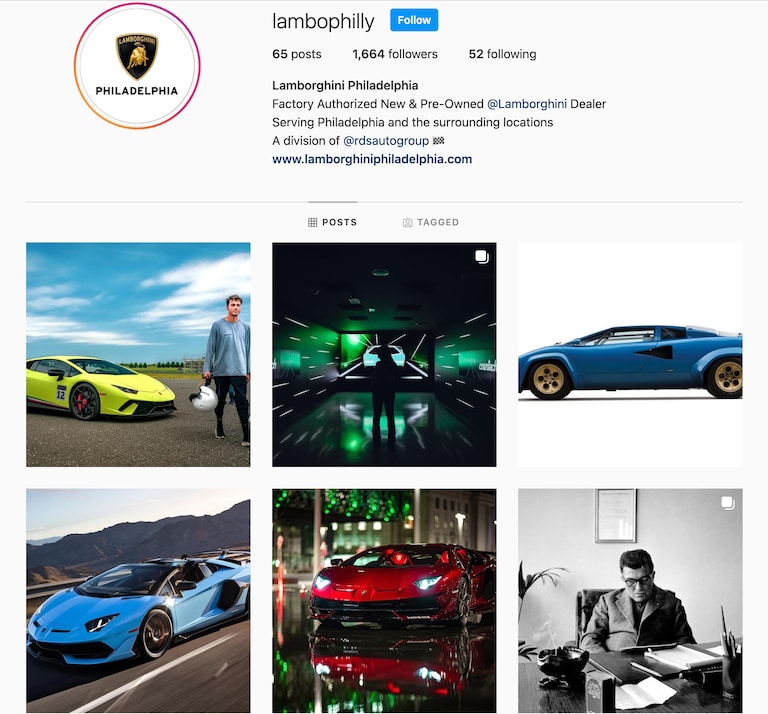Screen dimensions: 768x714
Task: Click the Lamborghini Philadelphia profile picture
Action: click(137, 66)
